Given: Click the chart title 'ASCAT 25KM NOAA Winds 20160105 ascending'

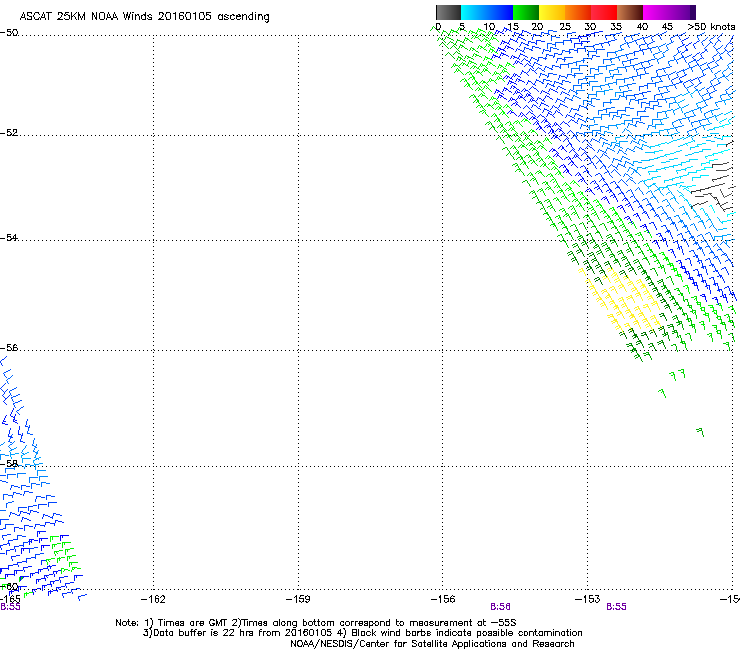Looking at the screenshot, I should pyautogui.click(x=144, y=17).
